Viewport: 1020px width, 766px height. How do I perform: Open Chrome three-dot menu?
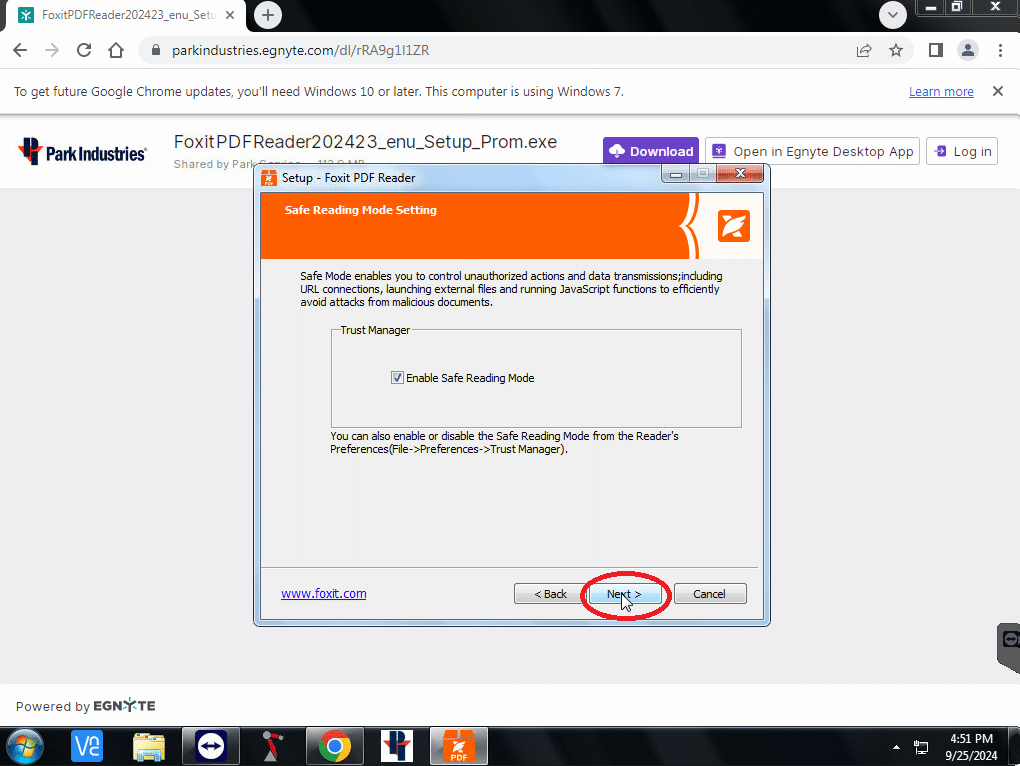click(1000, 50)
